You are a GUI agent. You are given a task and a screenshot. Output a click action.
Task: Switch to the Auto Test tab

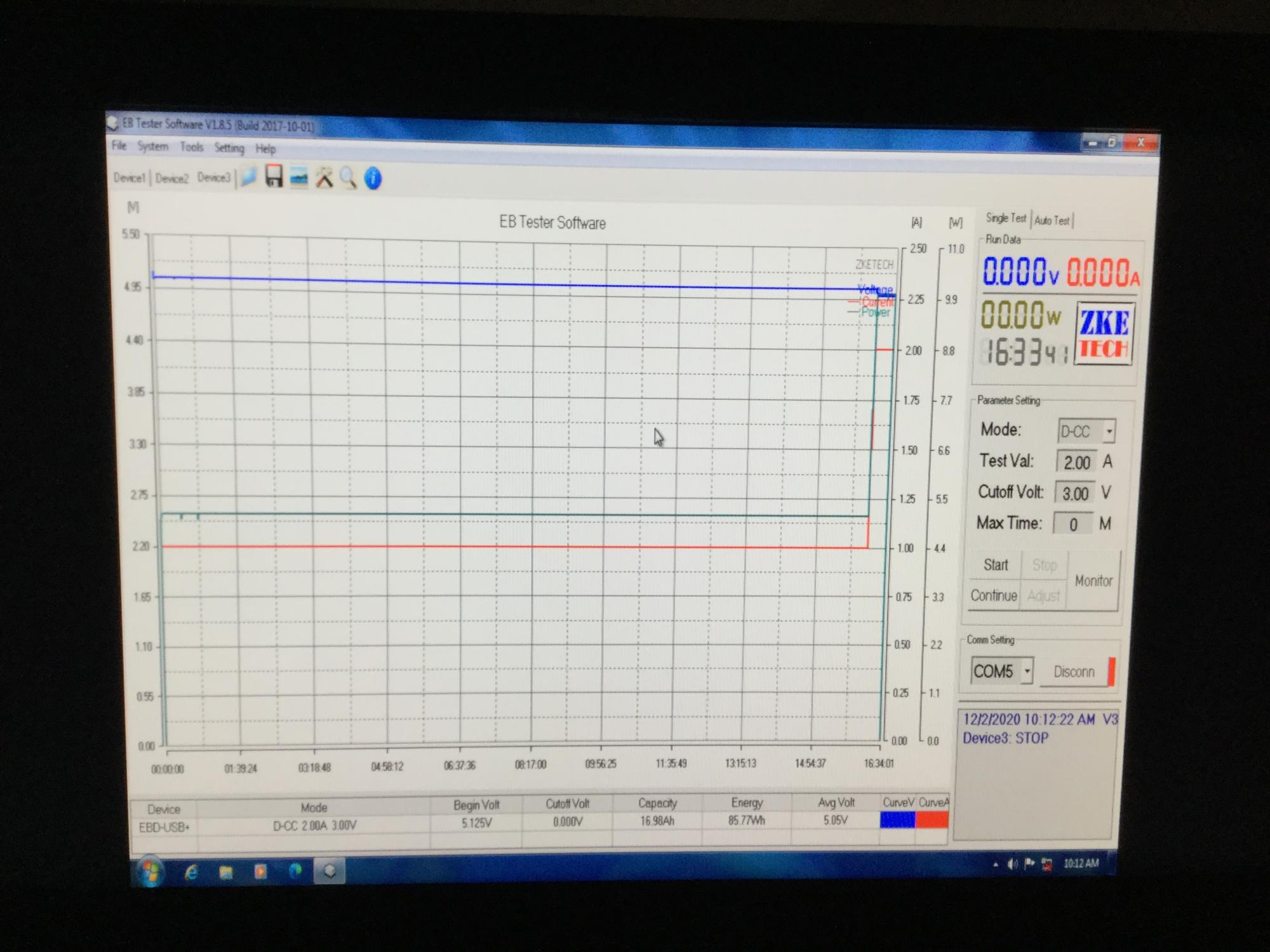(x=1052, y=220)
